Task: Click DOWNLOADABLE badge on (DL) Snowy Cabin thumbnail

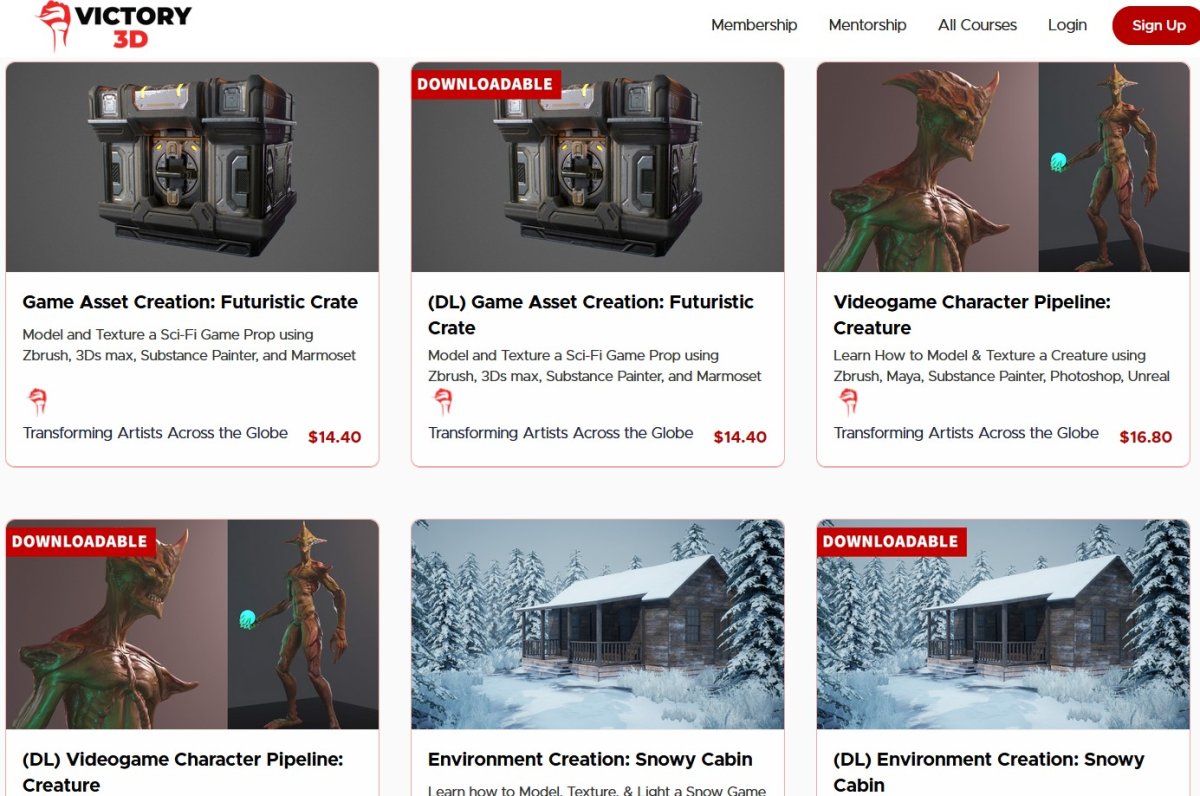Action: click(x=891, y=541)
